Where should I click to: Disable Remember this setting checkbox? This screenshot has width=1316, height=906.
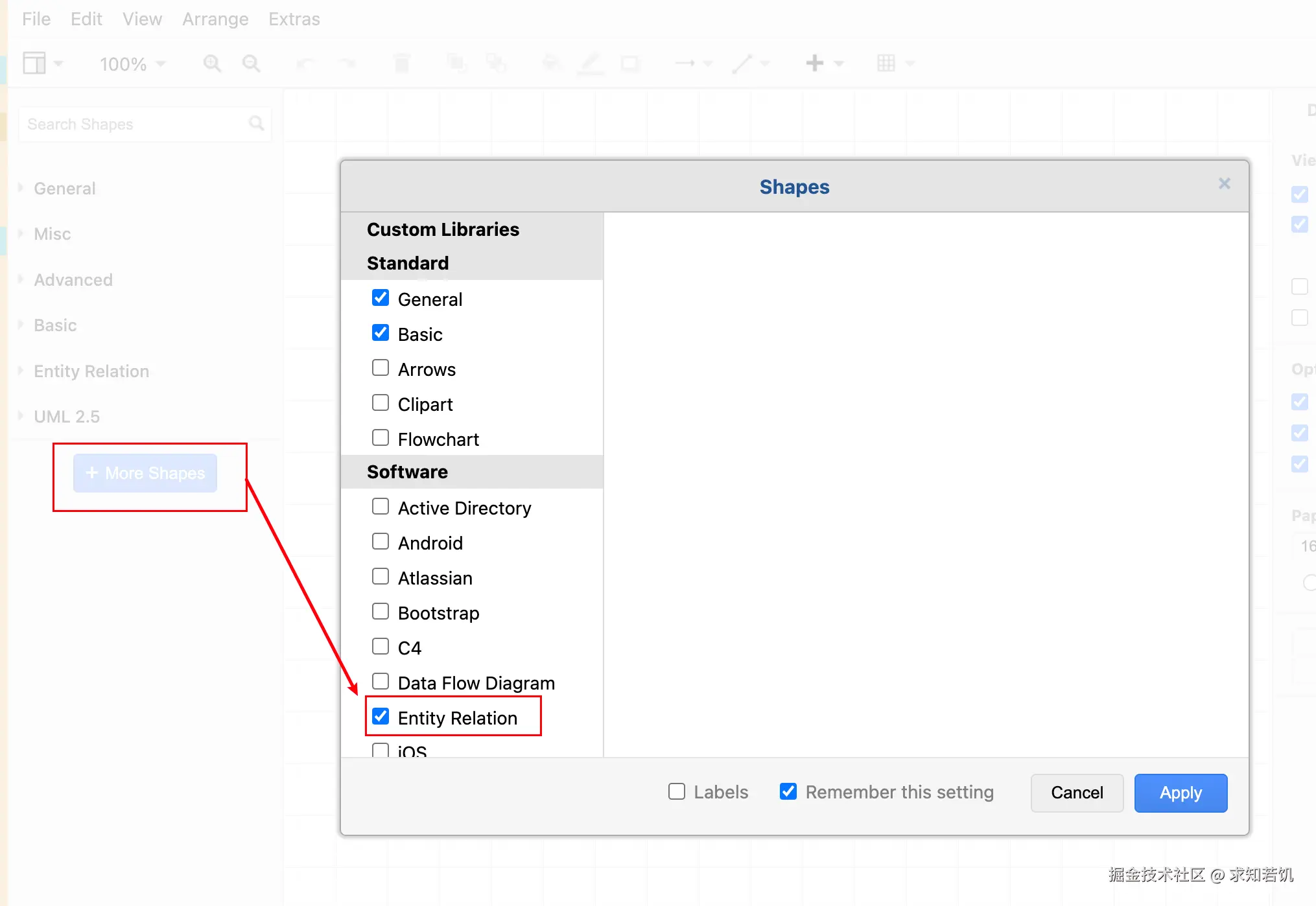[788, 791]
